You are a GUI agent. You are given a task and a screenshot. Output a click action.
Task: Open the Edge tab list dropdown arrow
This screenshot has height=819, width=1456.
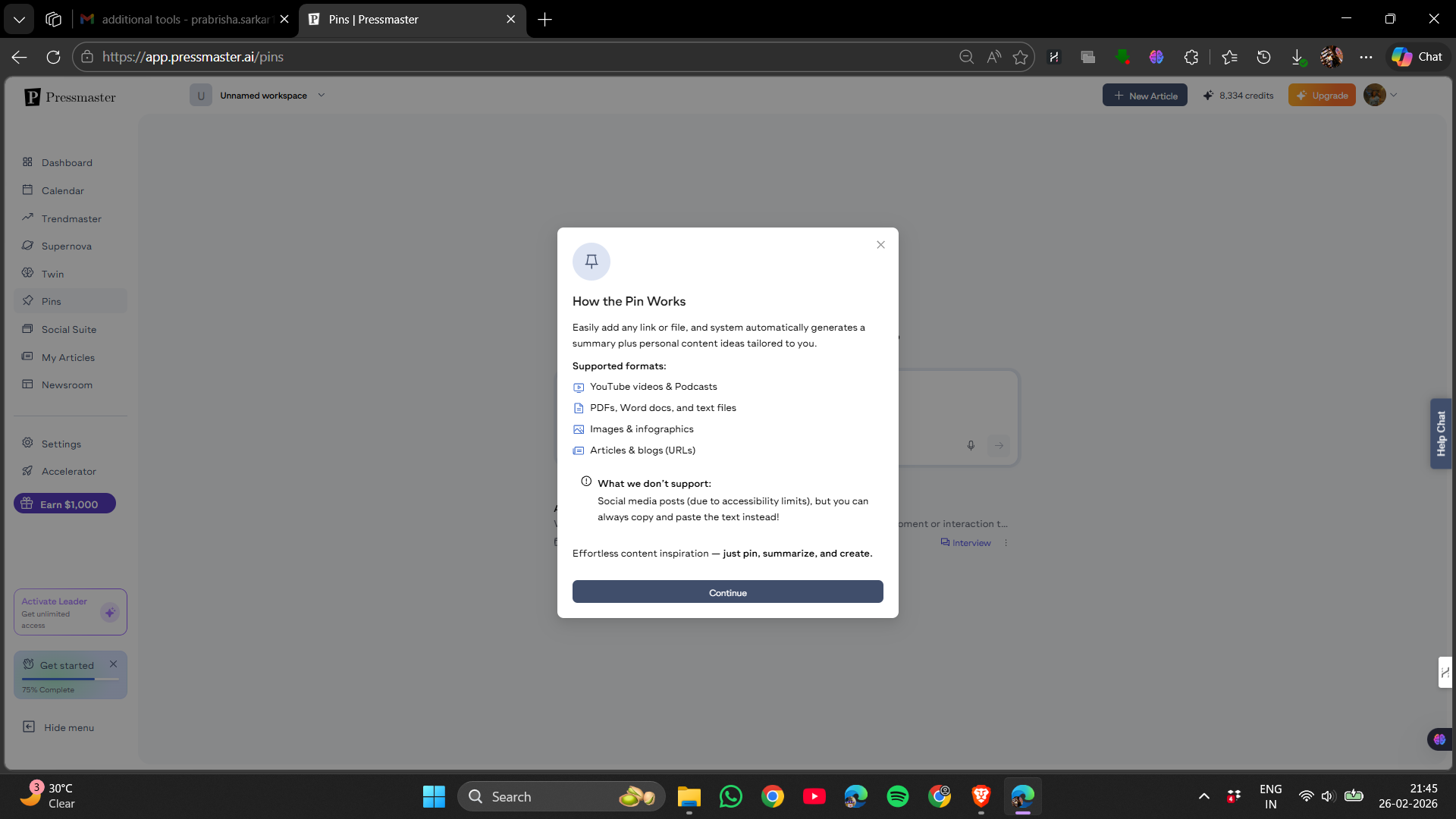(x=19, y=19)
